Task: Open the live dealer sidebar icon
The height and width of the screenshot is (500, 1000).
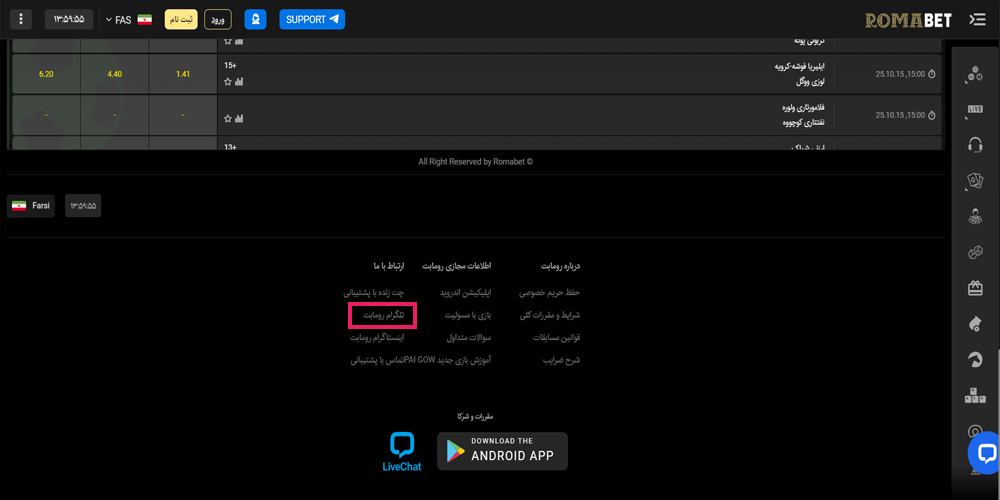Action: [974, 217]
